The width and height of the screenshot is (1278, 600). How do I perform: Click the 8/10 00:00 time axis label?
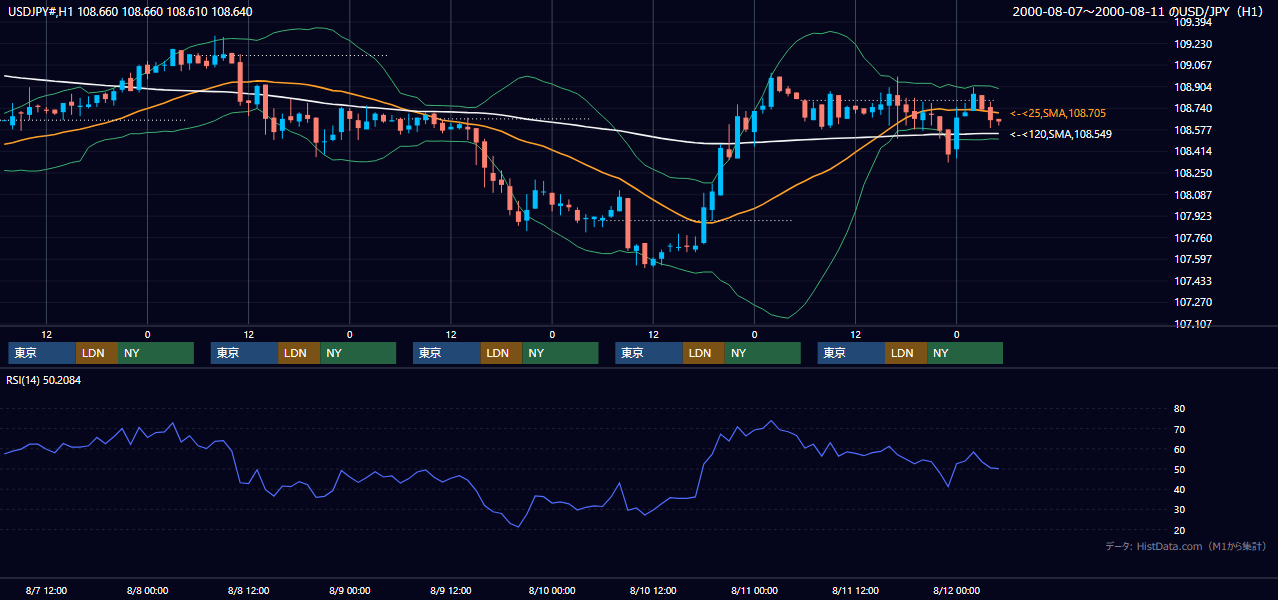click(552, 590)
